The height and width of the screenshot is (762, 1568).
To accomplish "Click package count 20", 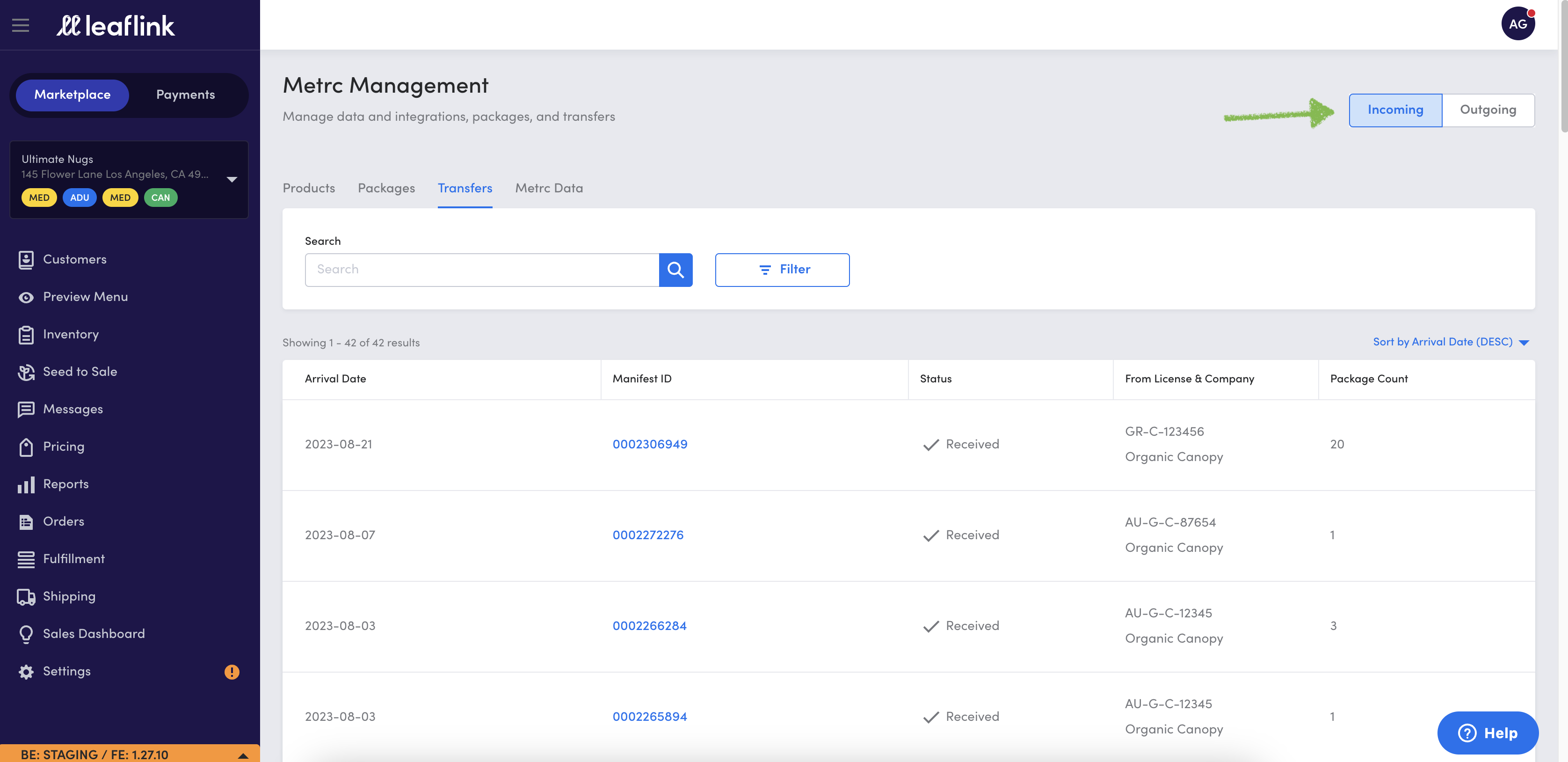I will tap(1337, 444).
